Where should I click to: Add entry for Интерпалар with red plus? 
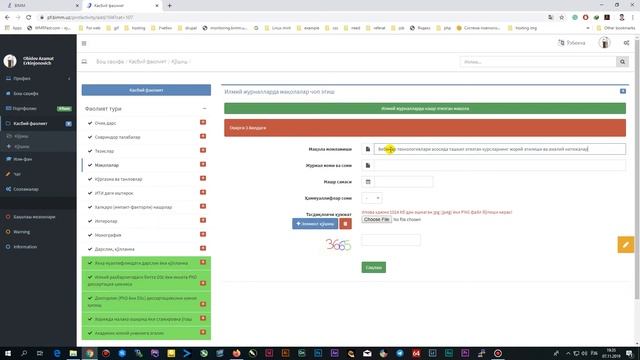203,220
